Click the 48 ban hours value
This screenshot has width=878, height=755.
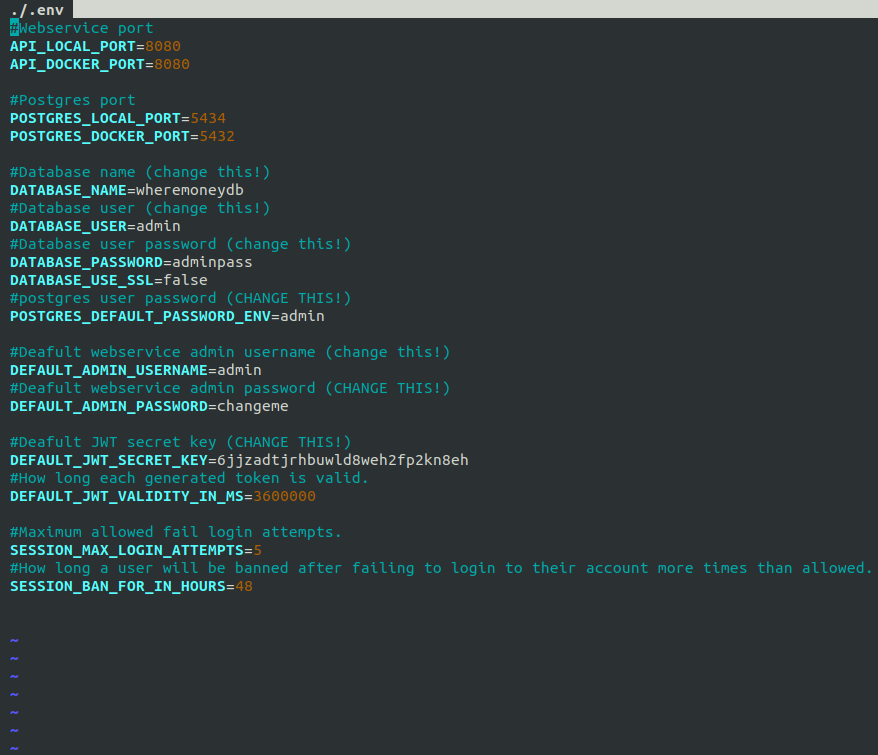pyautogui.click(x=244, y=586)
